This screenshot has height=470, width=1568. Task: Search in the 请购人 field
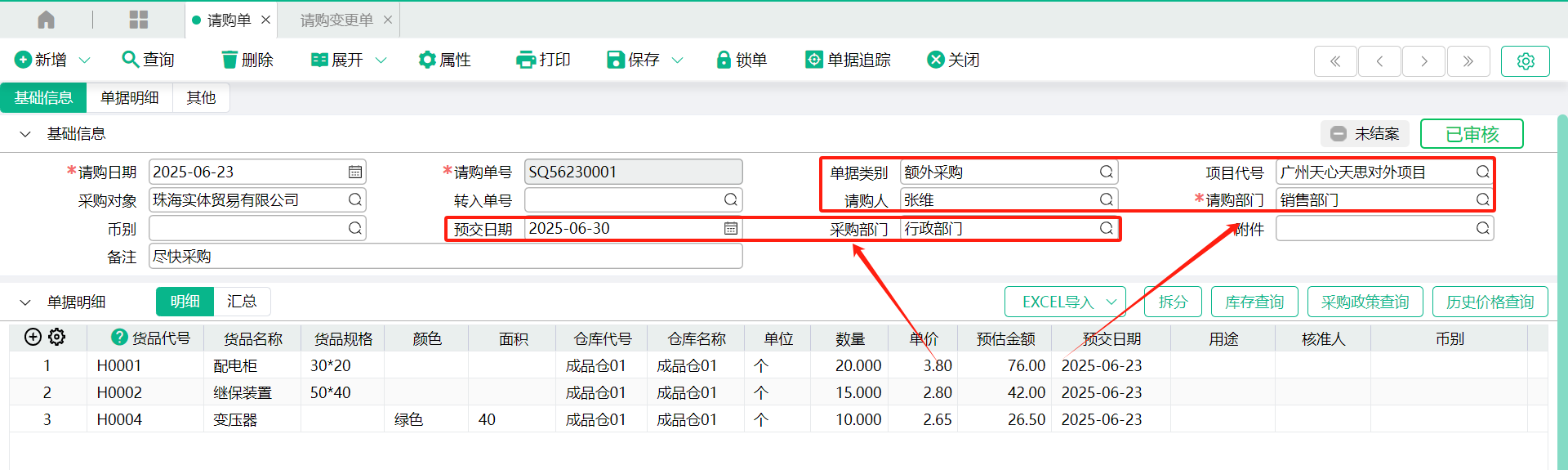point(1106,199)
